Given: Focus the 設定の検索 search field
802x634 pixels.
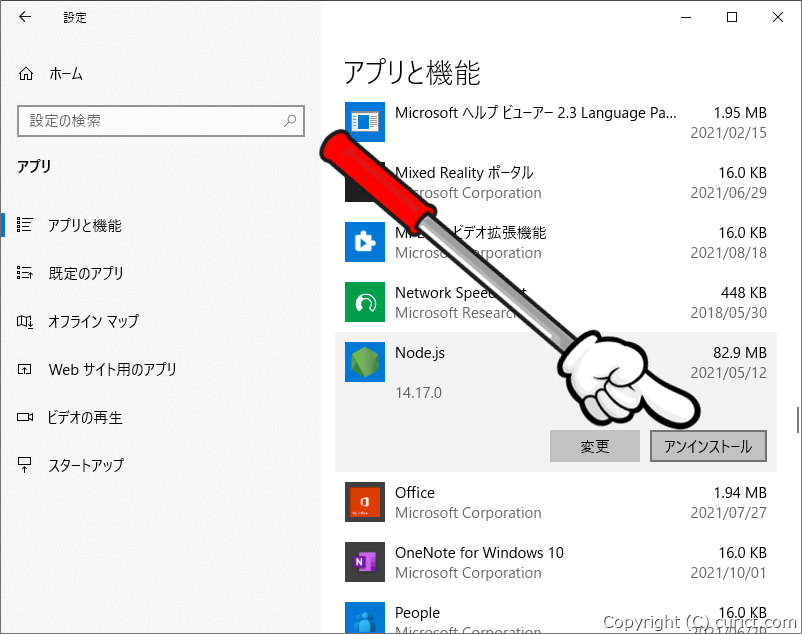Looking at the screenshot, I should [161, 121].
